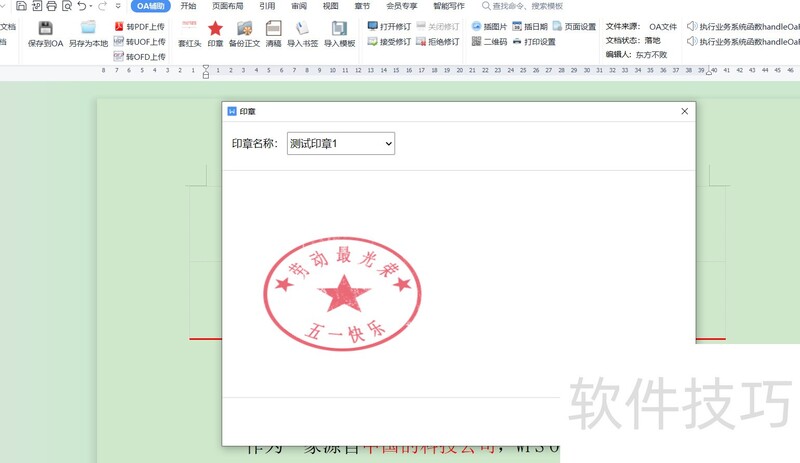
Task: Click the 导入书签 icon
Action: (x=302, y=28)
